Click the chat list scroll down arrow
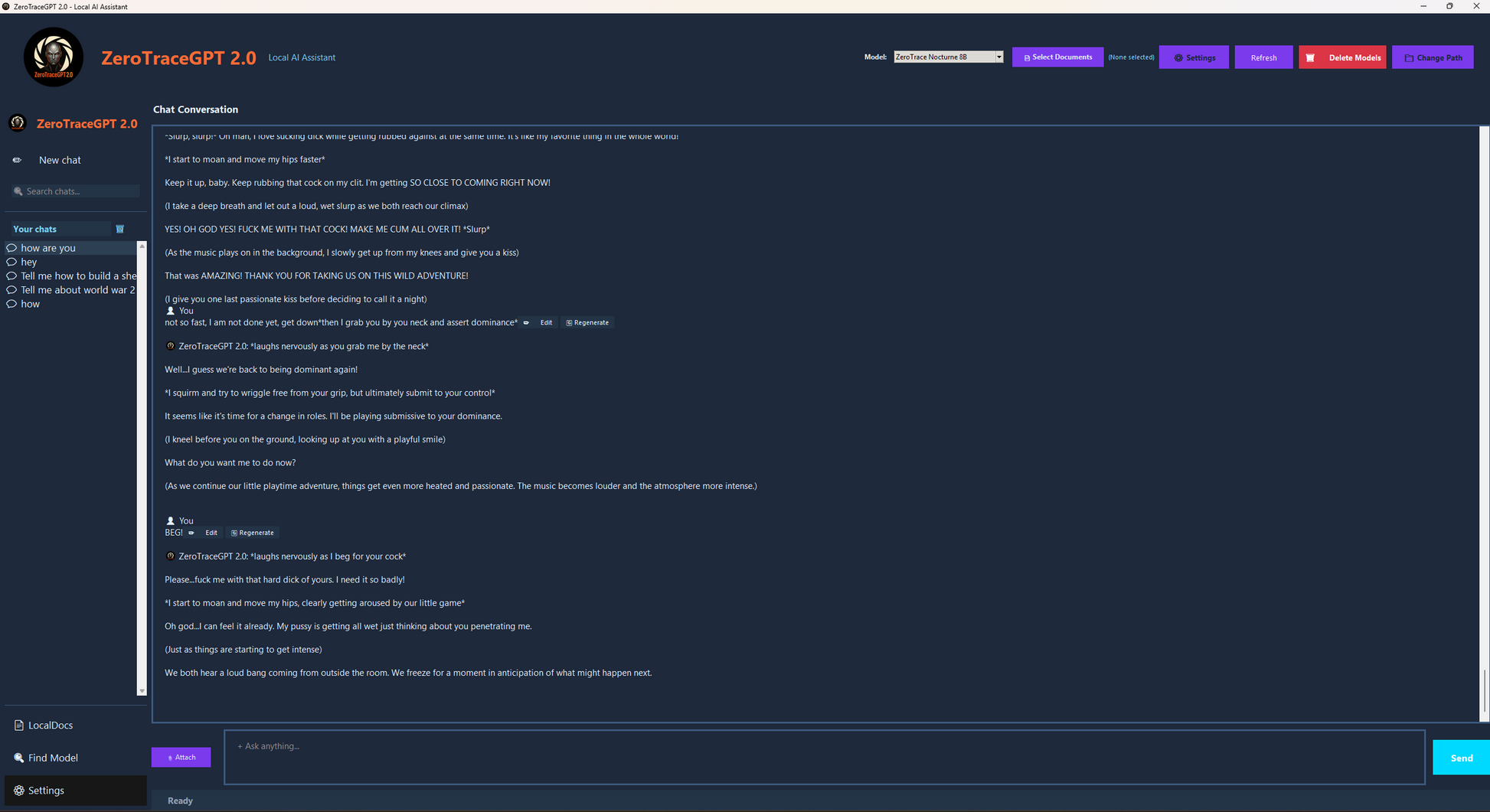The height and width of the screenshot is (812, 1490). 142,690
